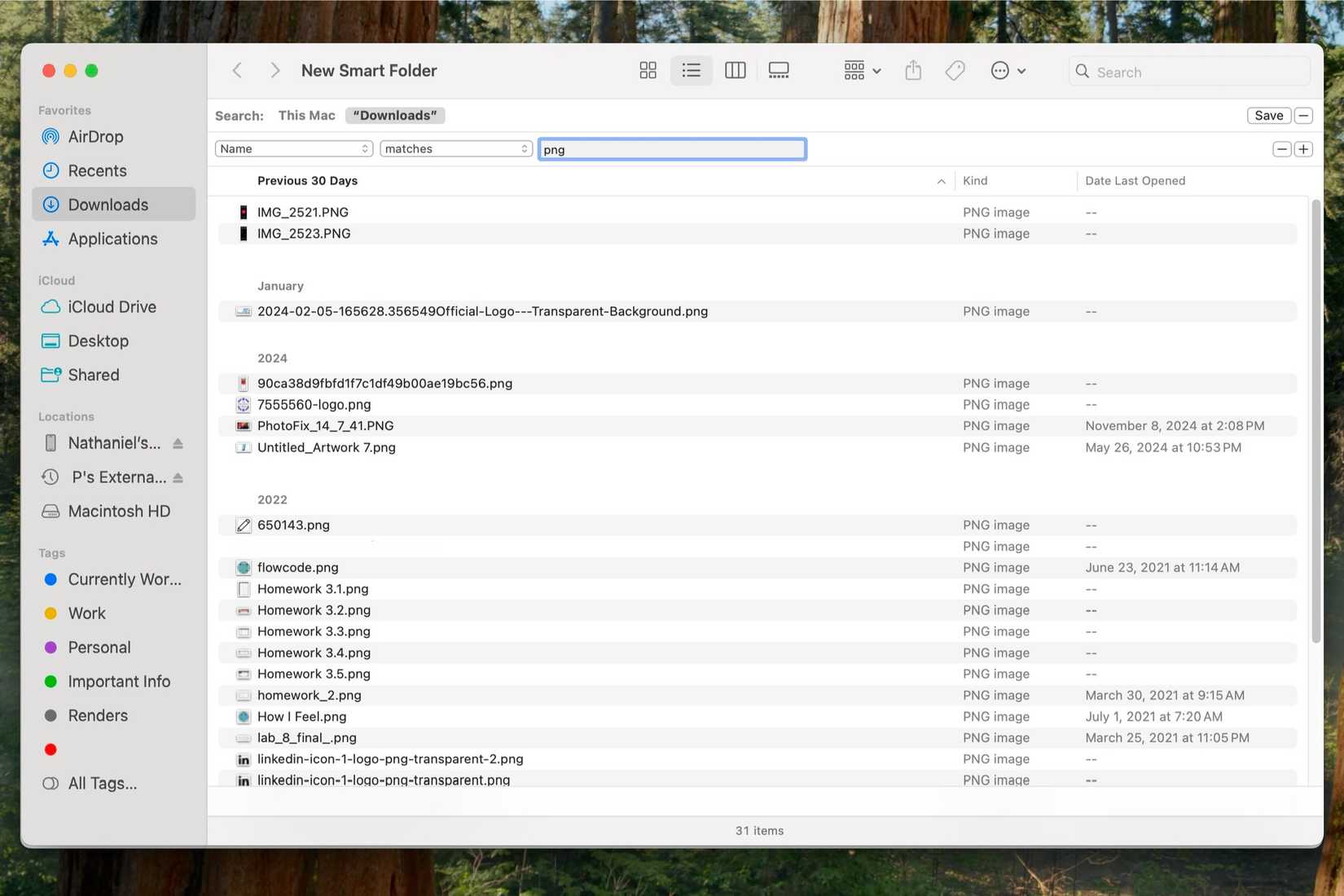The width and height of the screenshot is (1344, 896).
Task: Eject Nathaniel's device from Locations
Action: click(x=178, y=443)
